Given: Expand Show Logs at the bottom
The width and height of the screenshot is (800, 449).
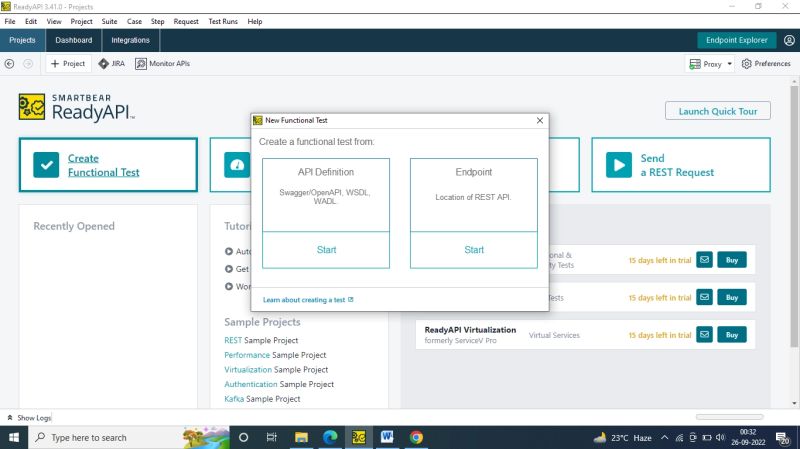Looking at the screenshot, I should [x=30, y=418].
